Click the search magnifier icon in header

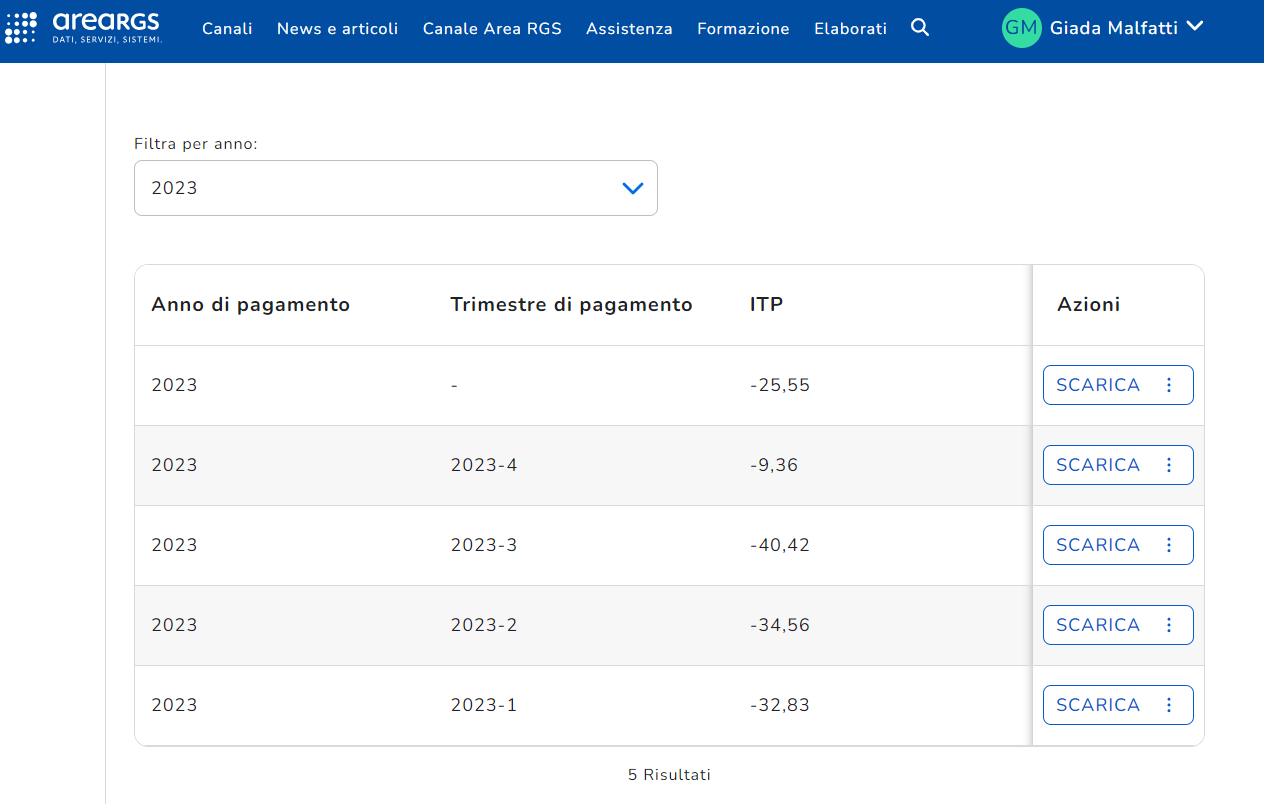(920, 28)
